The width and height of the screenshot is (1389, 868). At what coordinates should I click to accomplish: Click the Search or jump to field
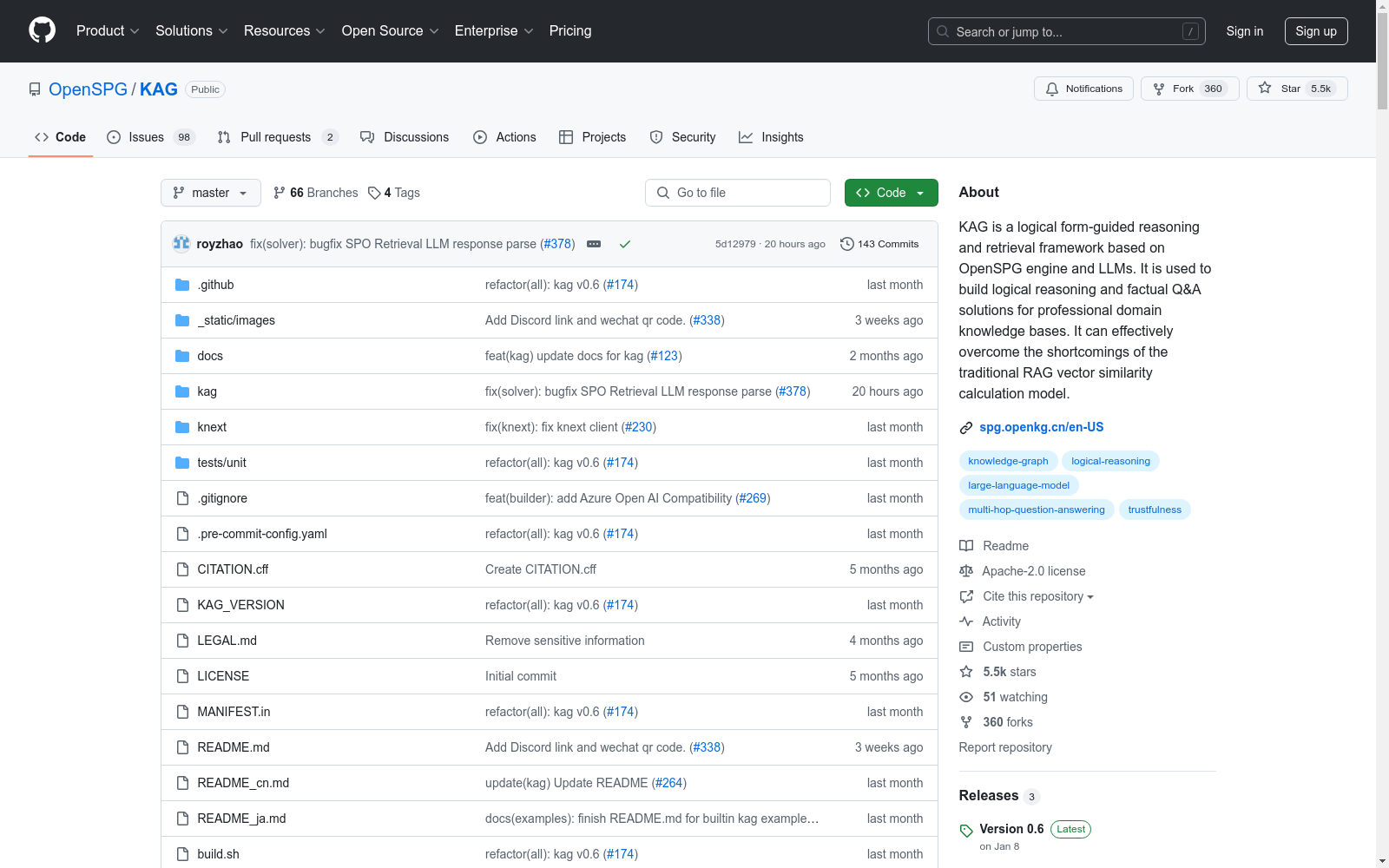1067,31
